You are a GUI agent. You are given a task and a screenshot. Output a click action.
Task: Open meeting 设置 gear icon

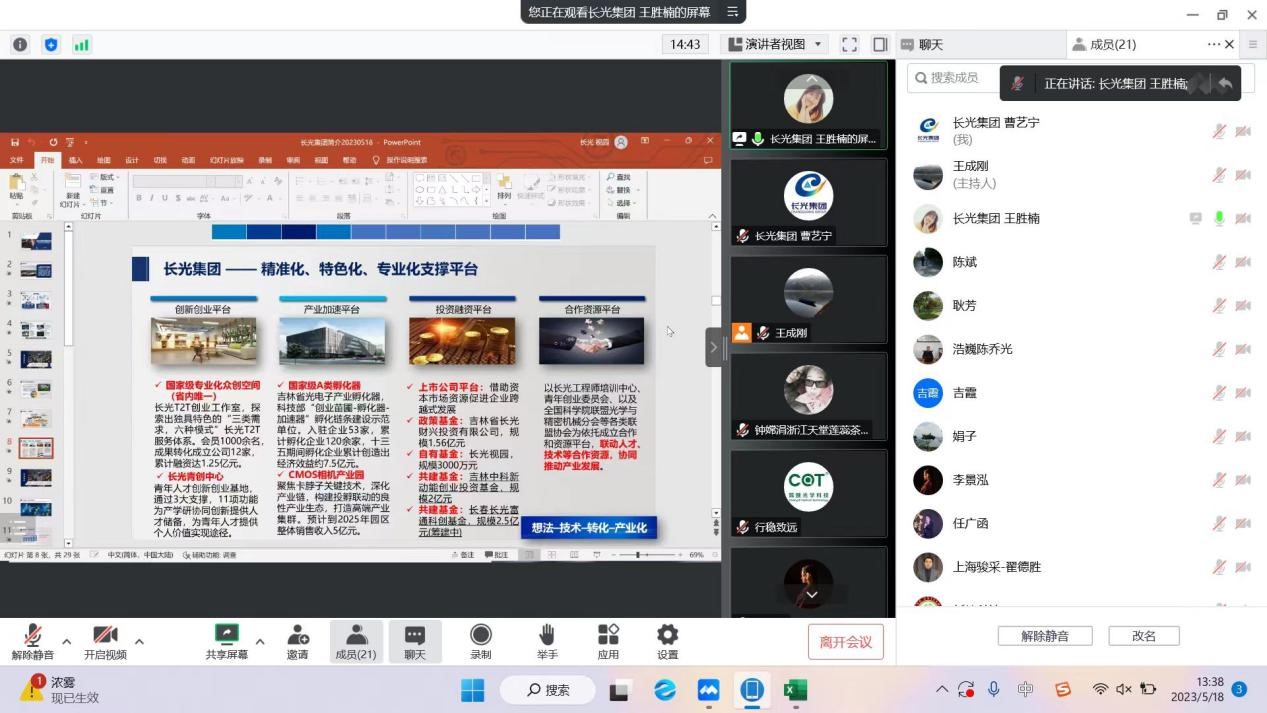point(667,641)
